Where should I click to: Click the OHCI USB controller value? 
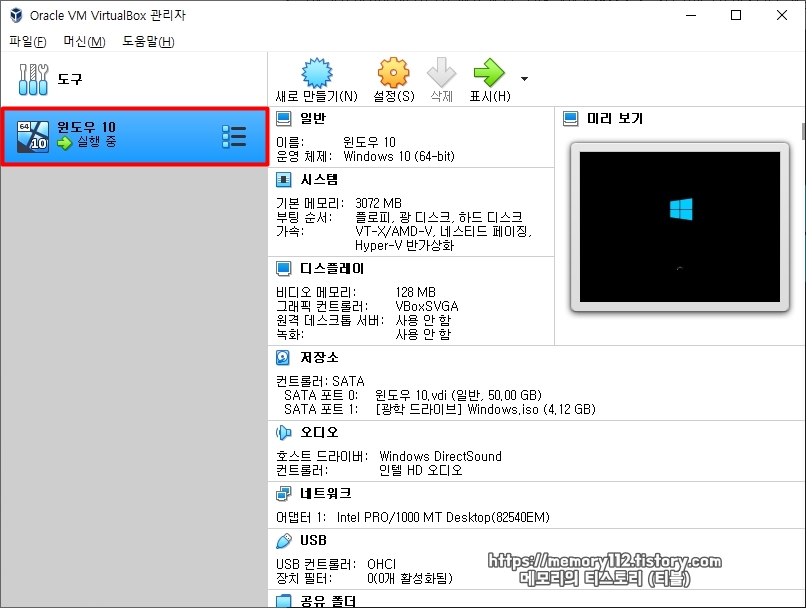tap(381, 564)
